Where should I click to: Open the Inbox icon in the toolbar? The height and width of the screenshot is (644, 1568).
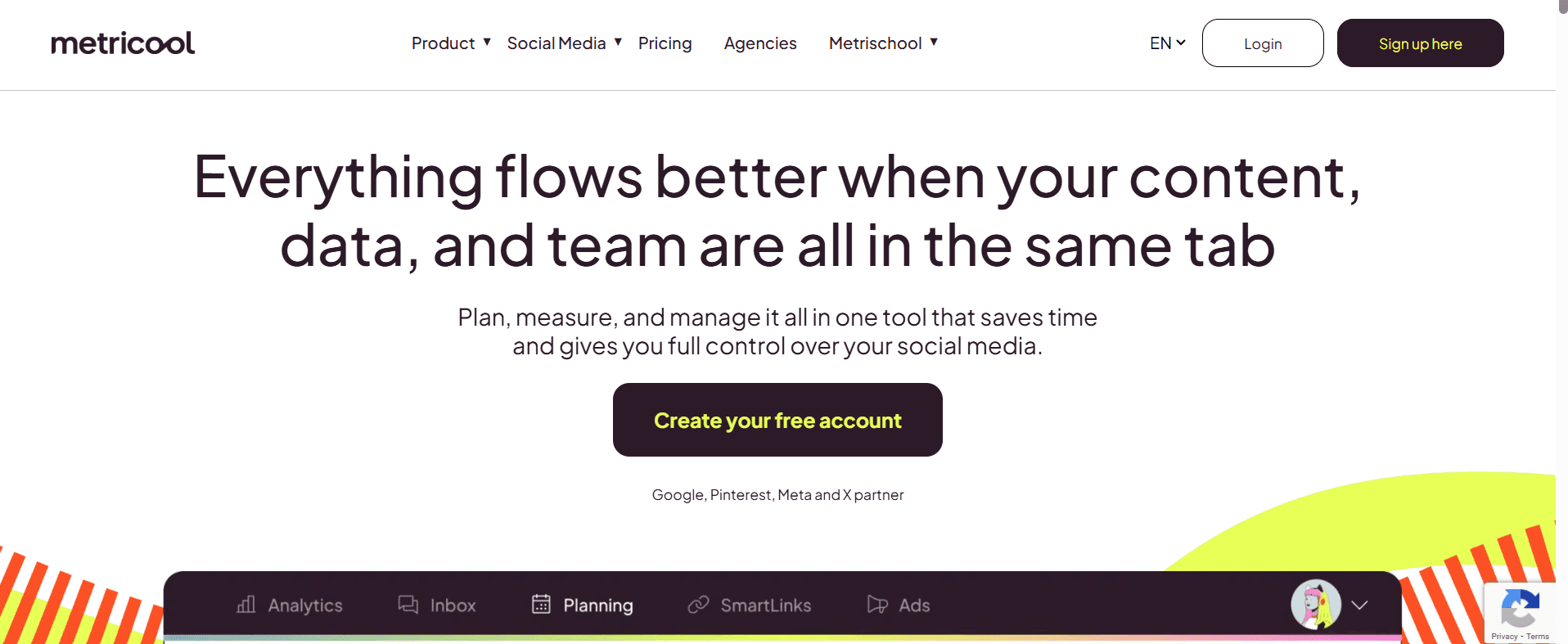pos(408,604)
